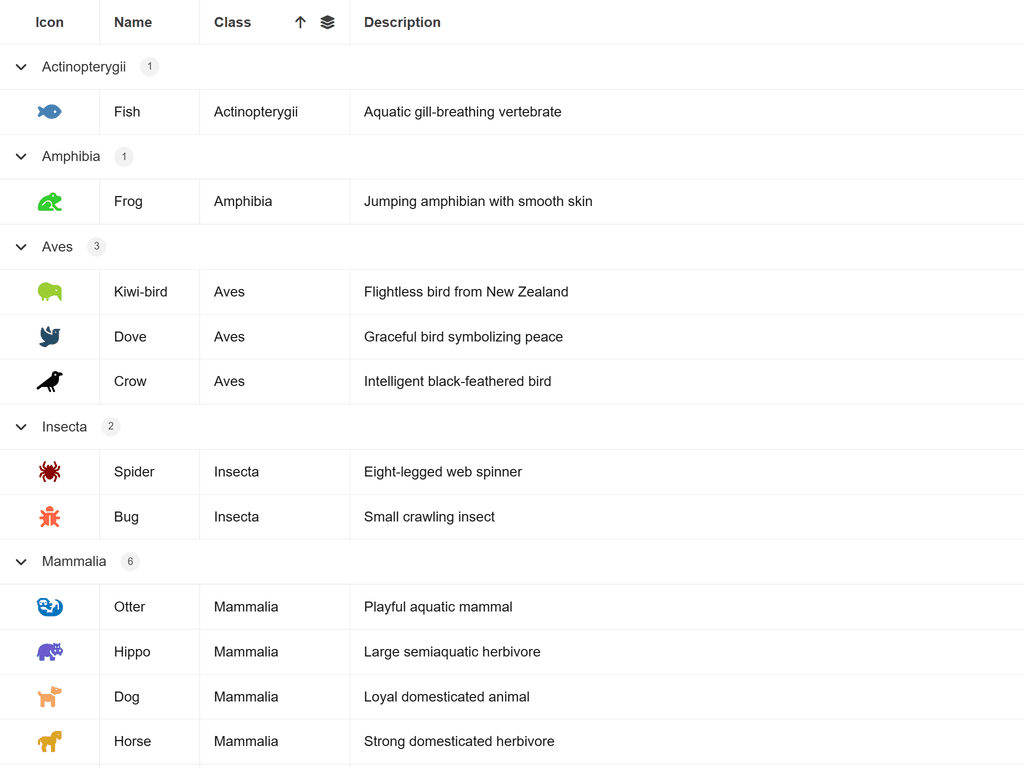Click the grouping layers icon in the Class header
Image resolution: width=1024 pixels, height=768 pixels.
[x=328, y=21]
